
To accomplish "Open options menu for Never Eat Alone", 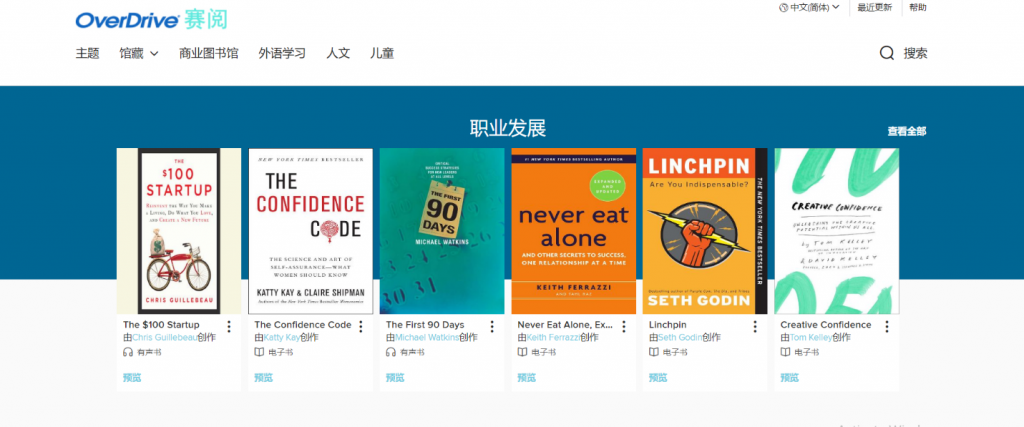I will coord(624,326).
